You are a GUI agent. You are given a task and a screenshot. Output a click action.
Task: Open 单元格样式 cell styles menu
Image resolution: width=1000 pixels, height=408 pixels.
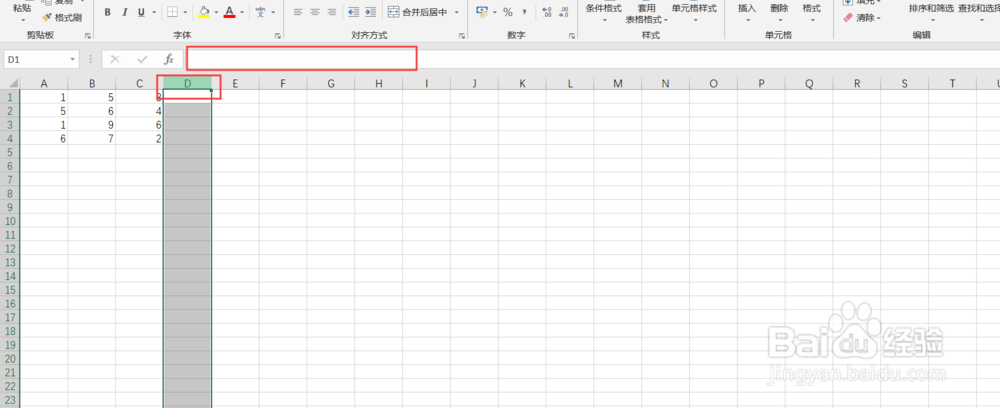pyautogui.click(x=695, y=13)
